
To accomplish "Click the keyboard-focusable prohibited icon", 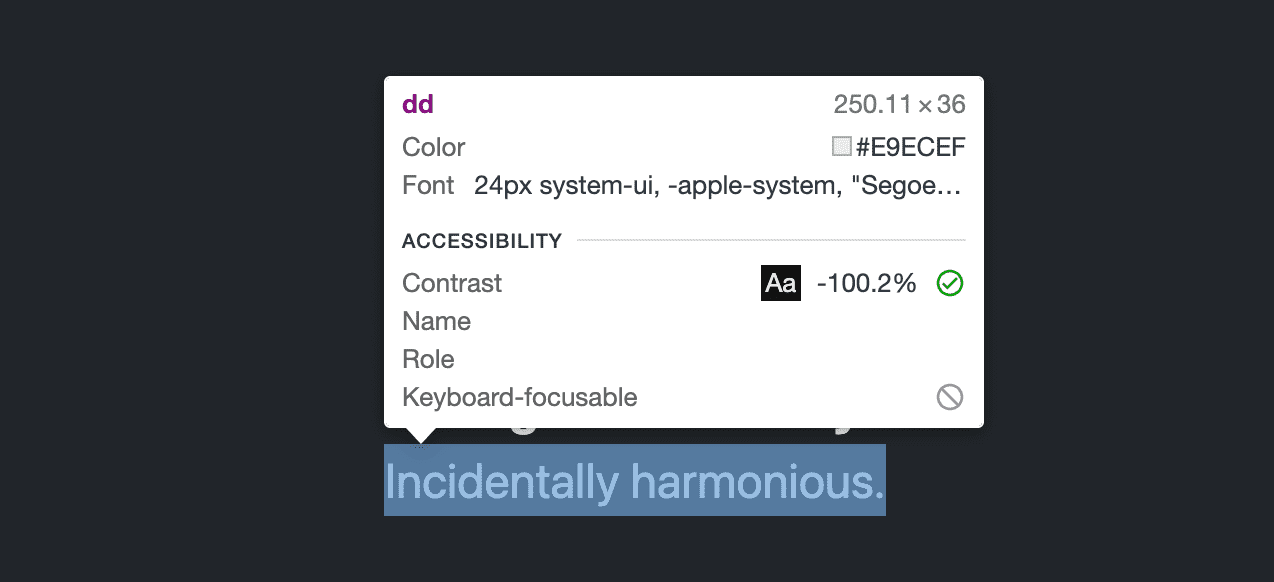I will [949, 397].
